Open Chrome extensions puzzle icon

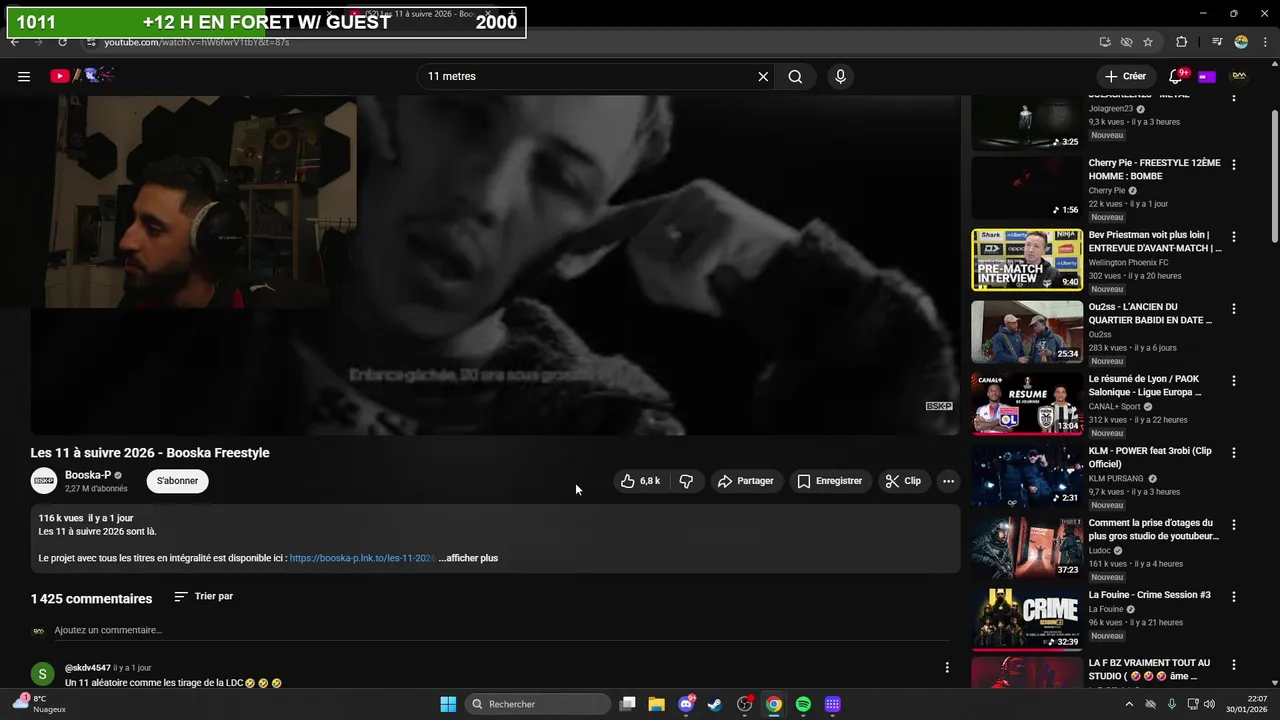(1182, 42)
